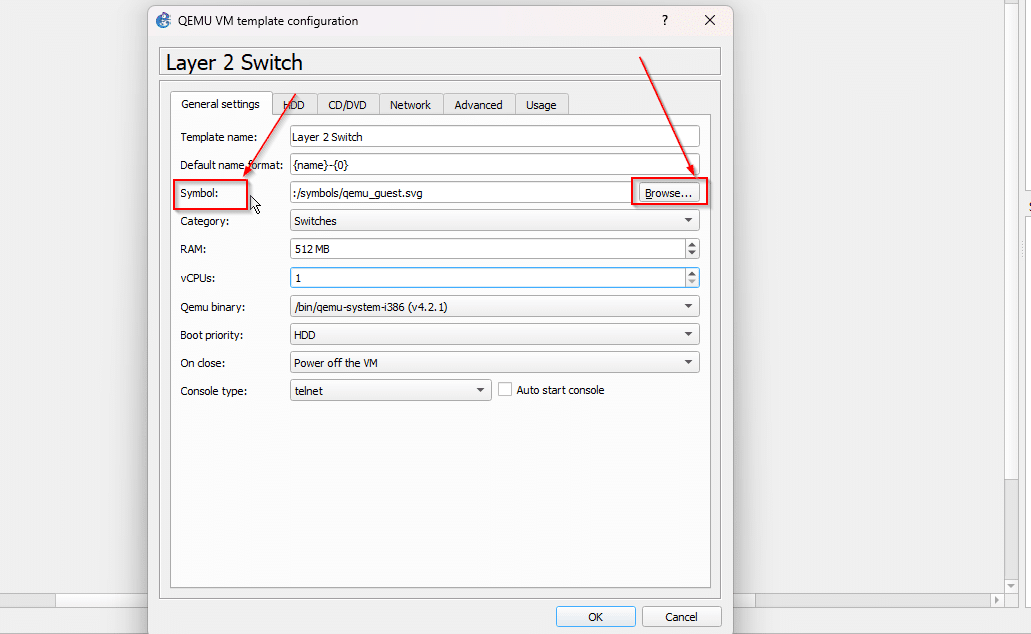Open the Network tab
Image resolution: width=1031 pixels, height=634 pixels.
[x=410, y=104]
